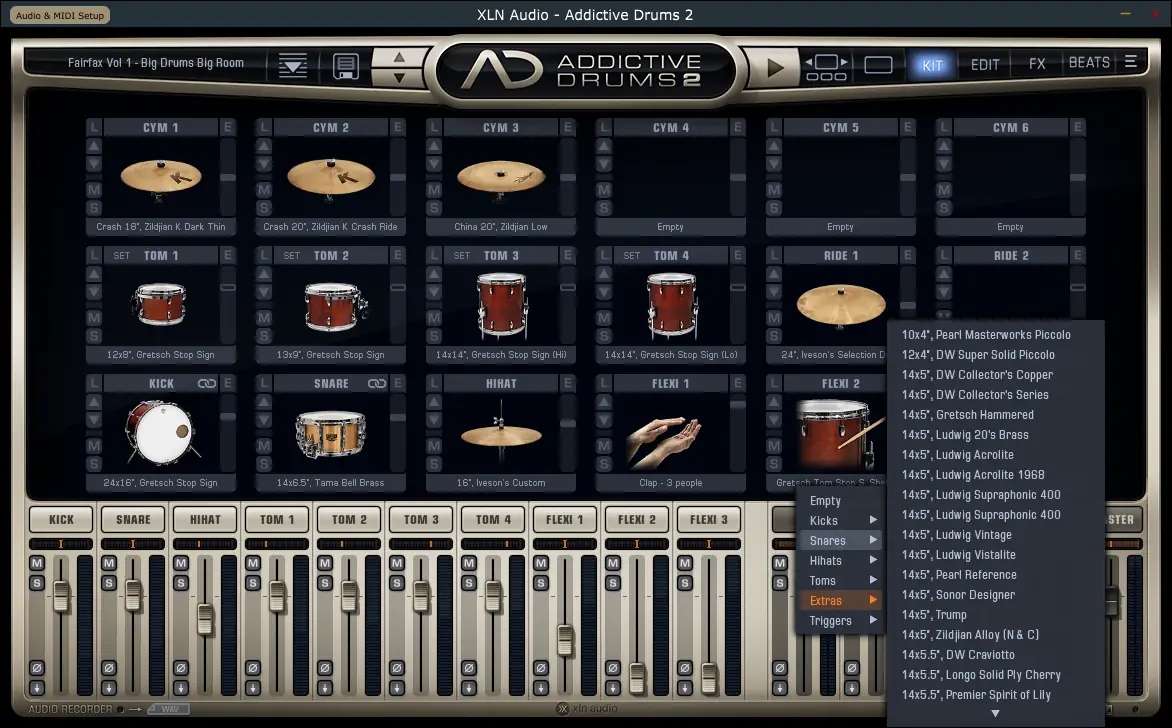
Task: Open the Fairfax Vol 1 preset name
Action: pyautogui.click(x=155, y=63)
